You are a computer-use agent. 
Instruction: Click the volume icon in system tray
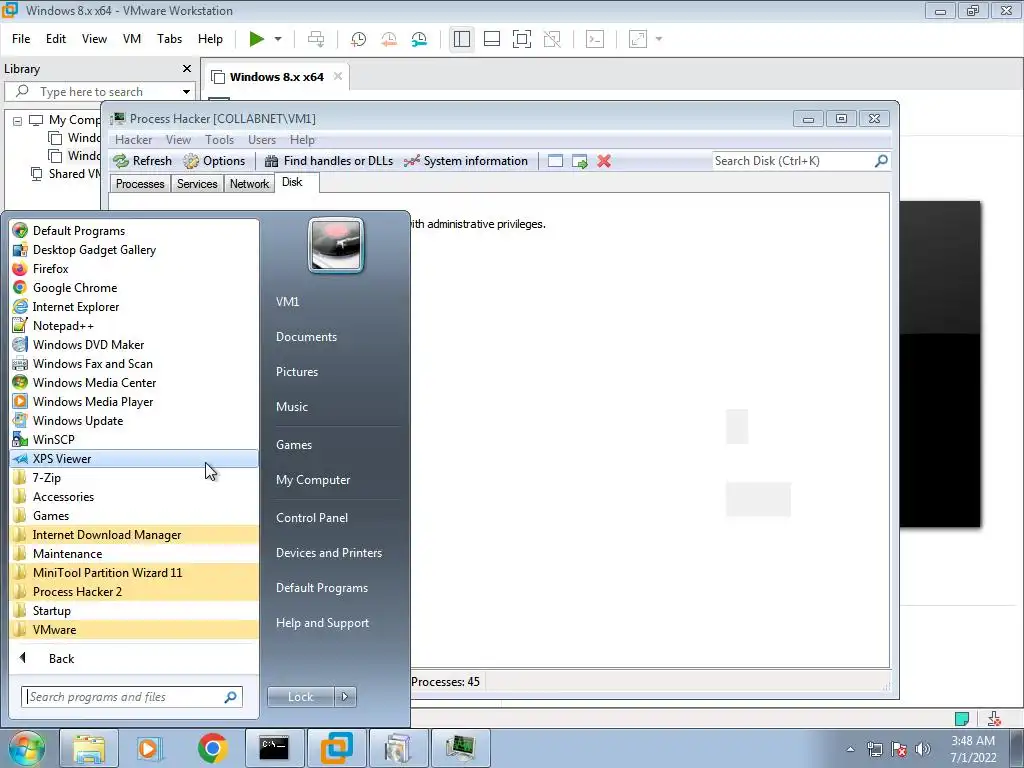pos(922,749)
